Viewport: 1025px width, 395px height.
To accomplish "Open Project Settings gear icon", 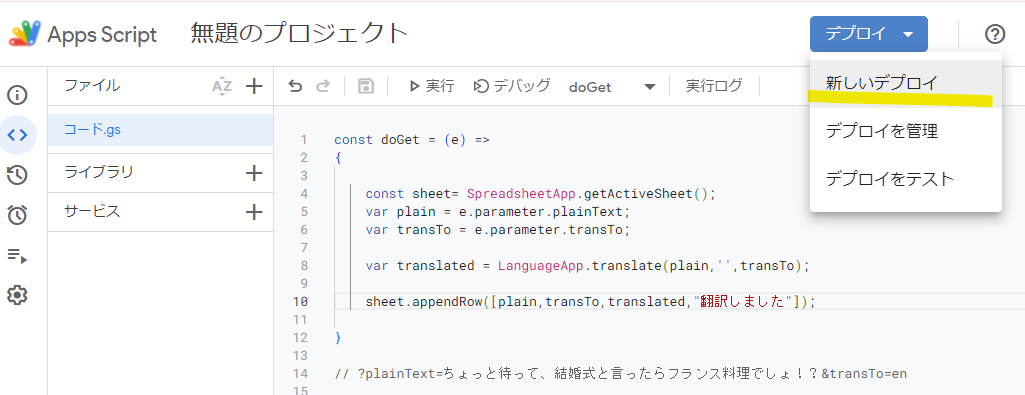I will coord(17,296).
